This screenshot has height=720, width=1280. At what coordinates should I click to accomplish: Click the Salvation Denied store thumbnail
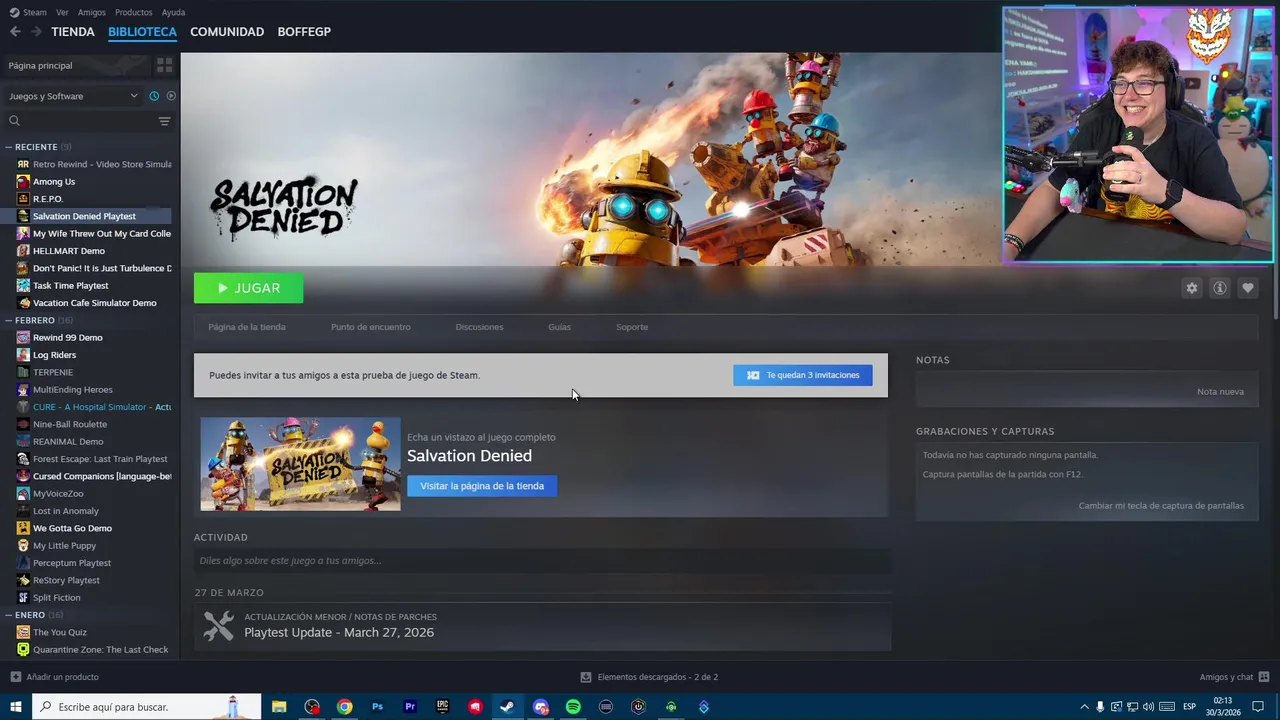pos(300,464)
